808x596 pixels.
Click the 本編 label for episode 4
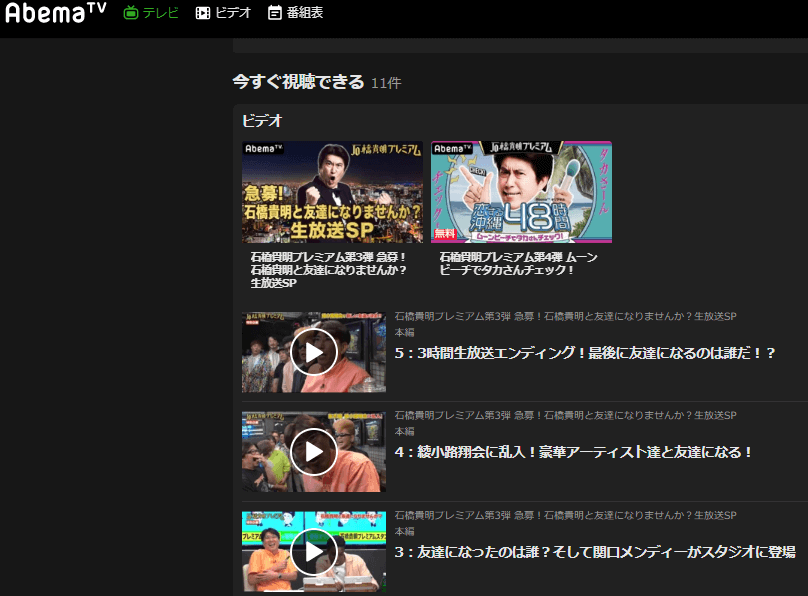[405, 431]
